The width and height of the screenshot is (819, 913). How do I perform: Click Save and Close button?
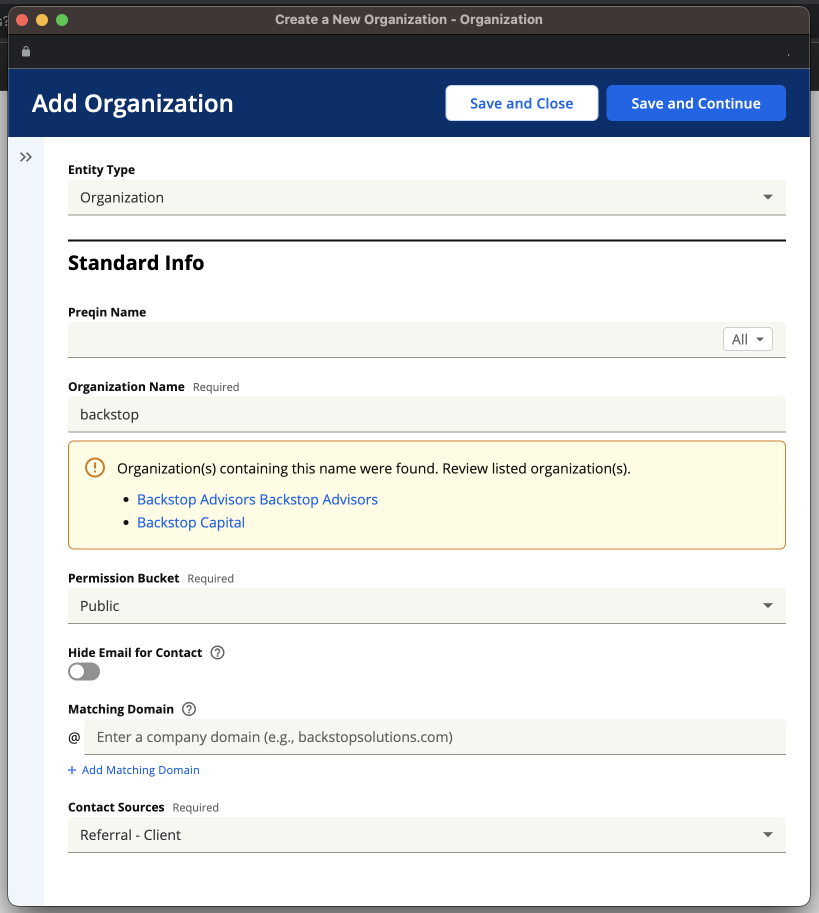point(522,103)
